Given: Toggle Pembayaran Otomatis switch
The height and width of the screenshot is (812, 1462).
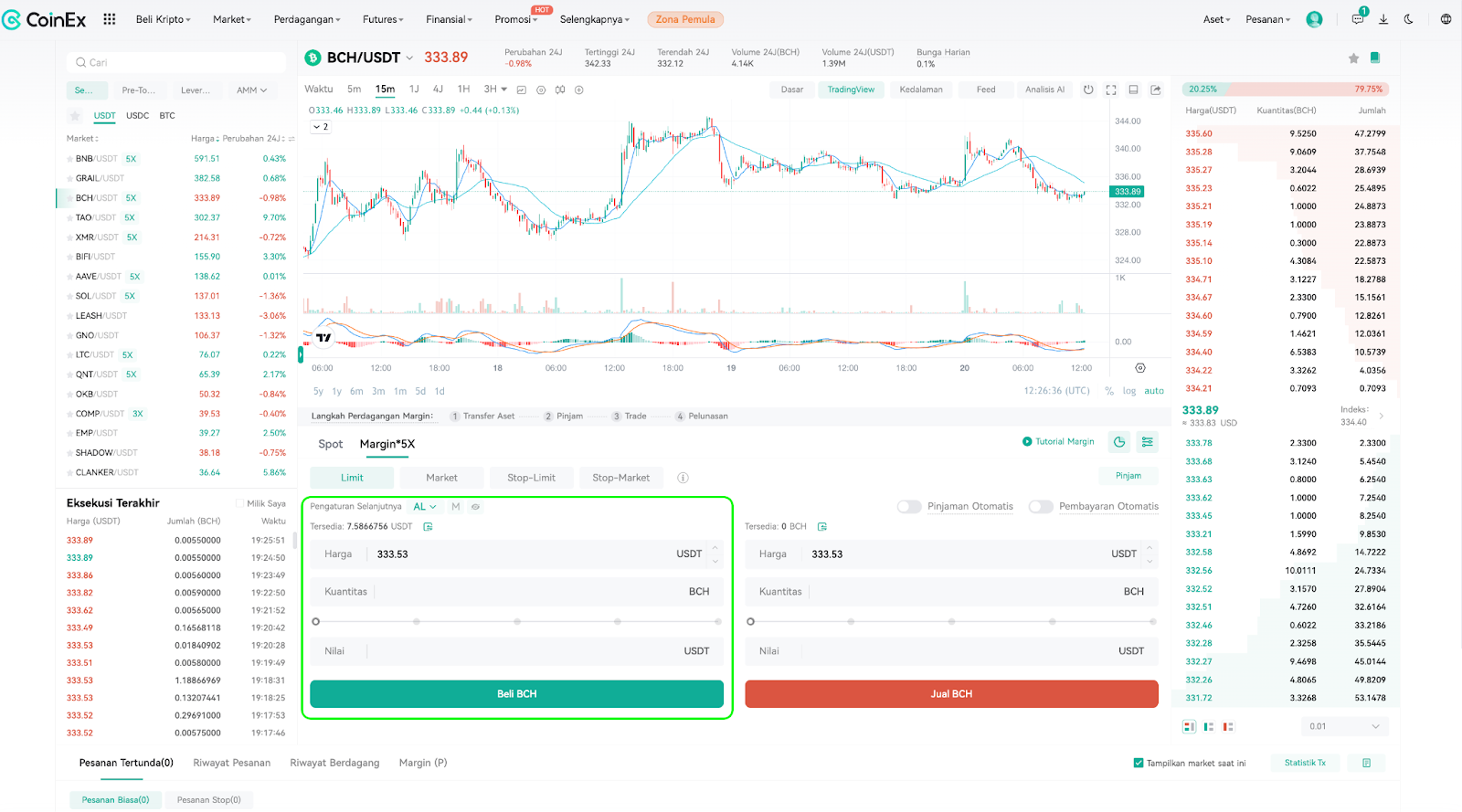Looking at the screenshot, I should pyautogui.click(x=1041, y=507).
